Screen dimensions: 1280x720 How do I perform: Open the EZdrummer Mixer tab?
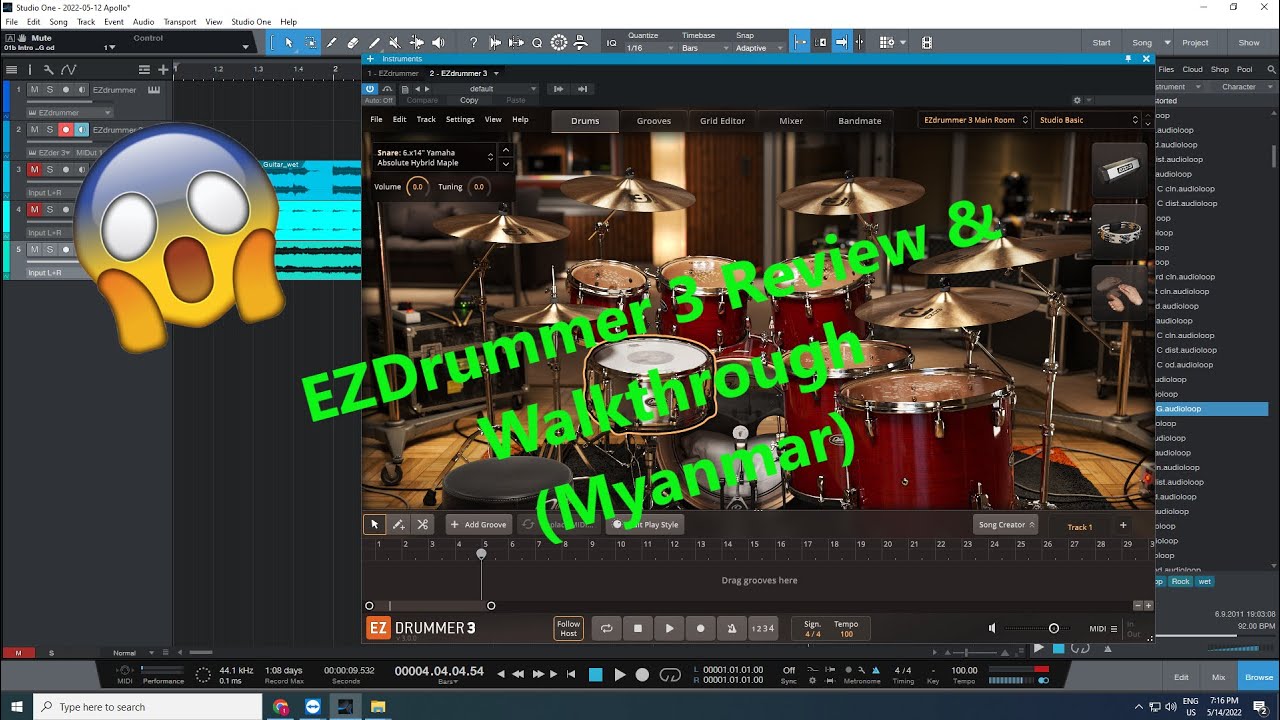[791, 121]
